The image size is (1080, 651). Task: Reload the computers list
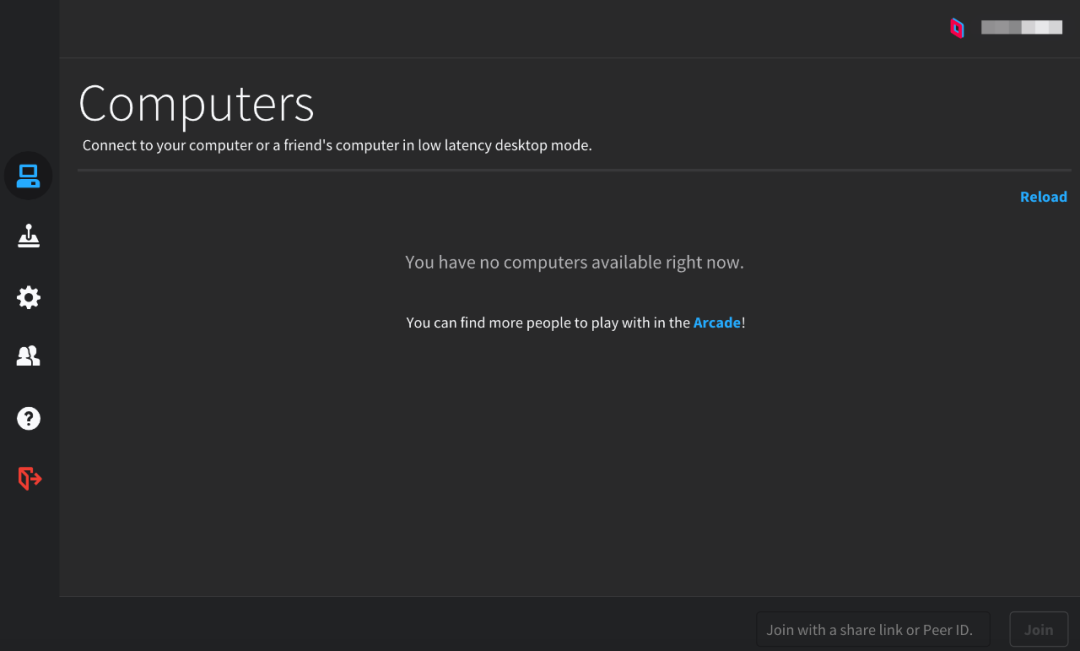[x=1043, y=197]
